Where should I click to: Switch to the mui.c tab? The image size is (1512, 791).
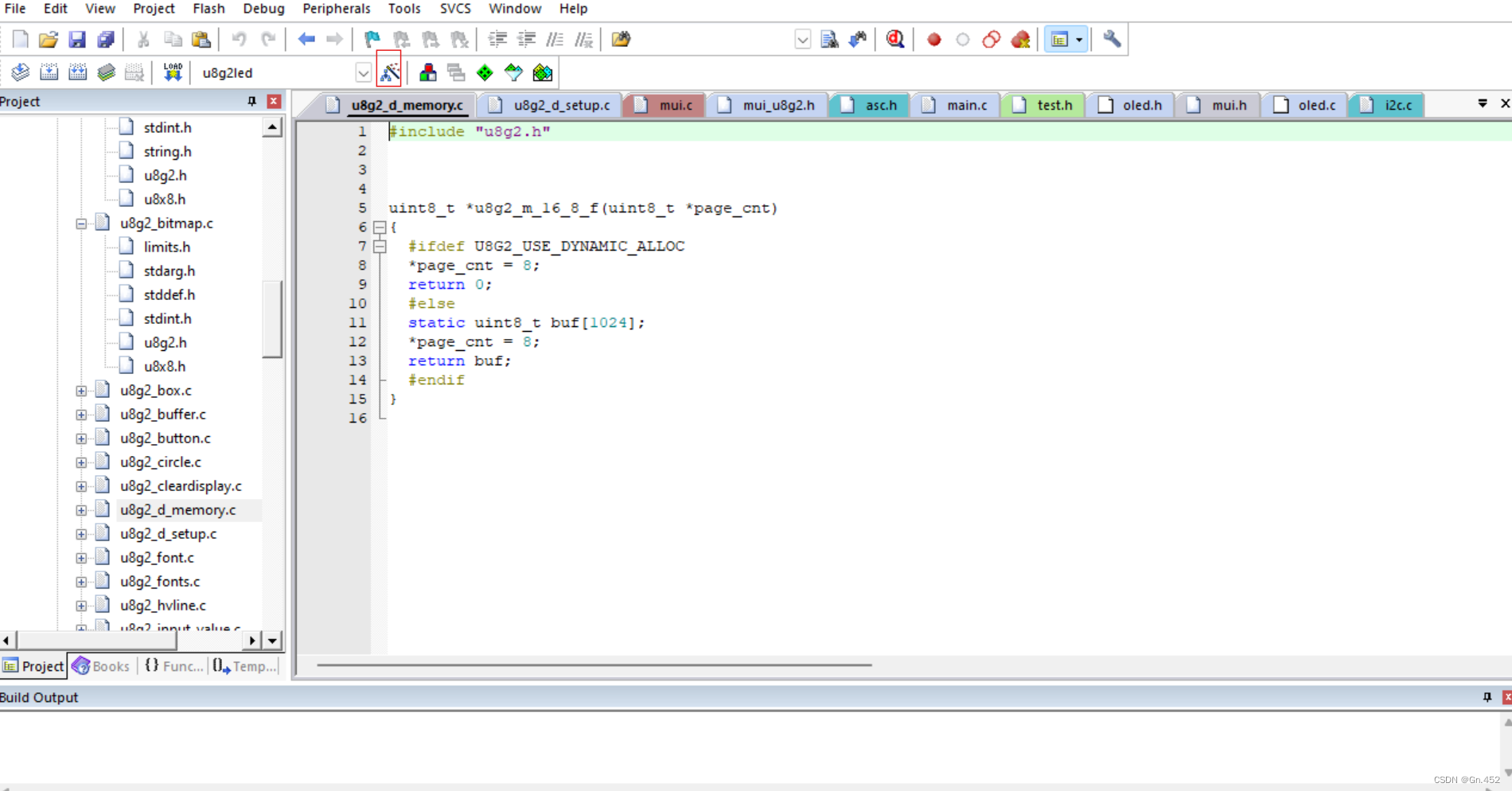tap(664, 105)
